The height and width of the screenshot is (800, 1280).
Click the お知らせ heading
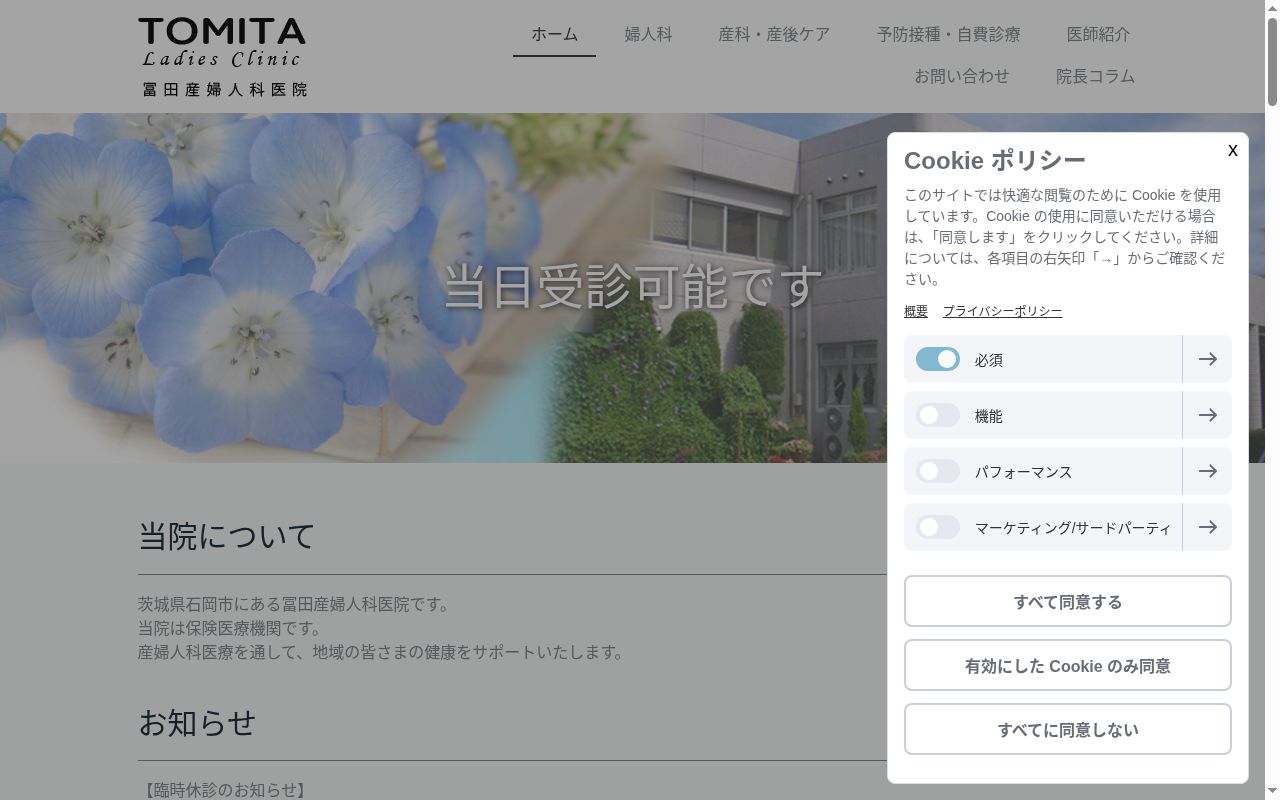(x=197, y=722)
